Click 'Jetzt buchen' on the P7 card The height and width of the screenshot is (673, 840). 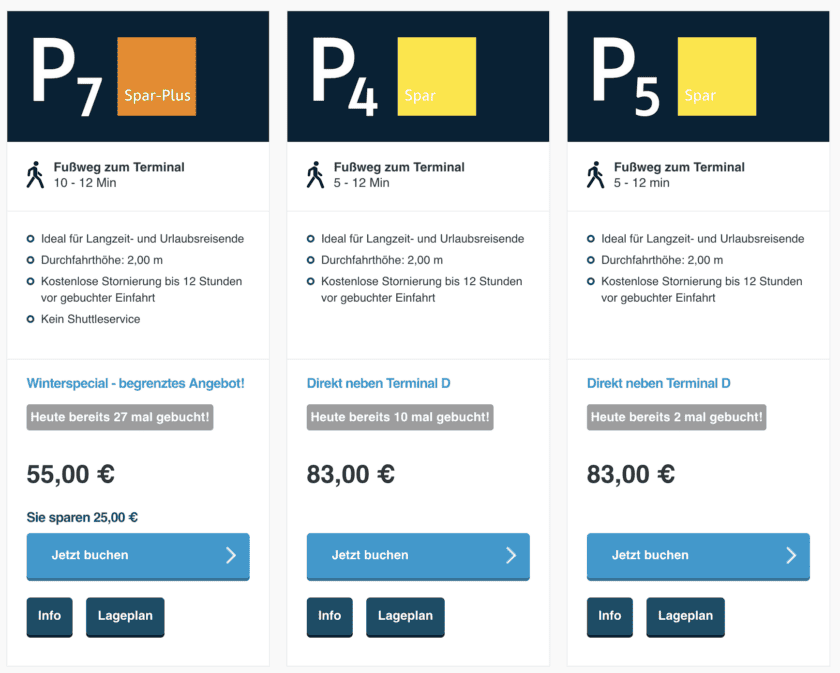(x=138, y=556)
